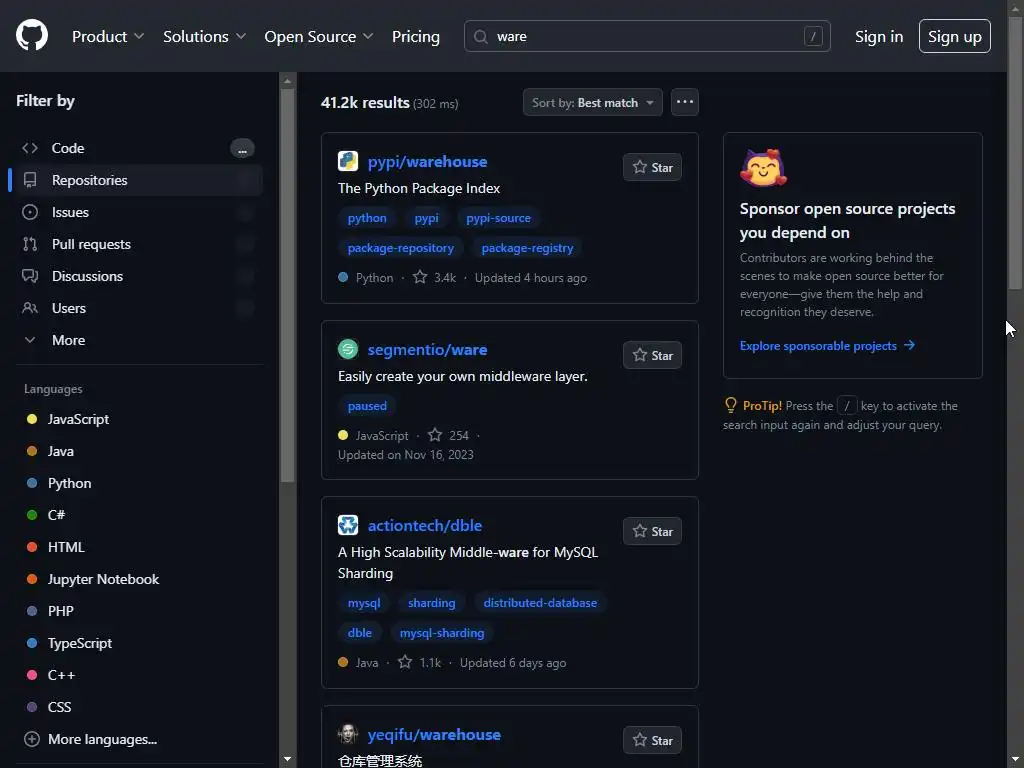Click the pypi/warehouse avatar icon
The width and height of the screenshot is (1024, 768).
[x=348, y=161]
